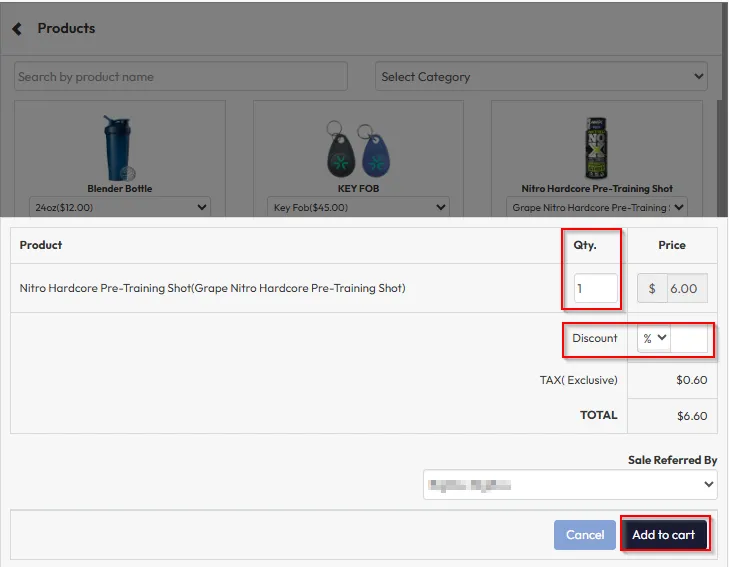Image resolution: width=729 pixels, height=567 pixels.
Task: Select the KEY FOB product image
Action: pyautogui.click(x=358, y=149)
